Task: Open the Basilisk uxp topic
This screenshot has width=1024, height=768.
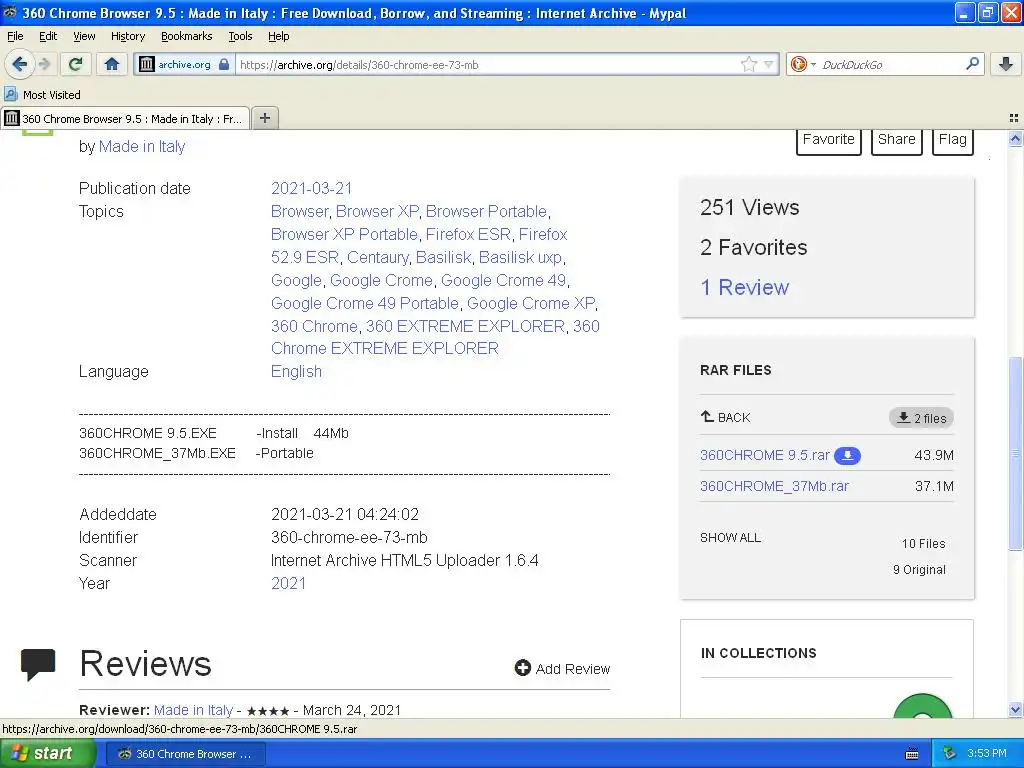Action: [x=520, y=257]
